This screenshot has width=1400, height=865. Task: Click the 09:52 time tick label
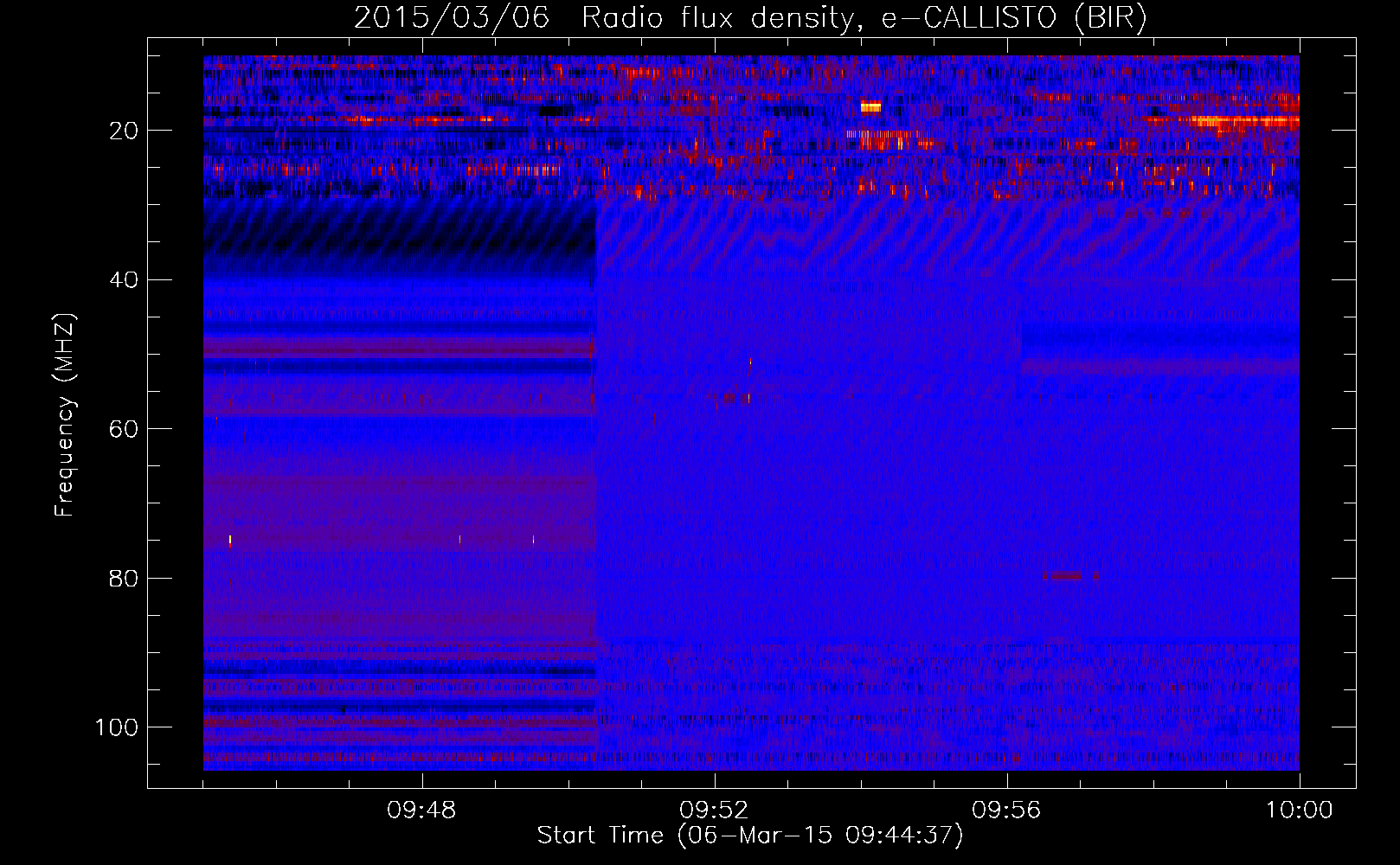click(x=714, y=811)
